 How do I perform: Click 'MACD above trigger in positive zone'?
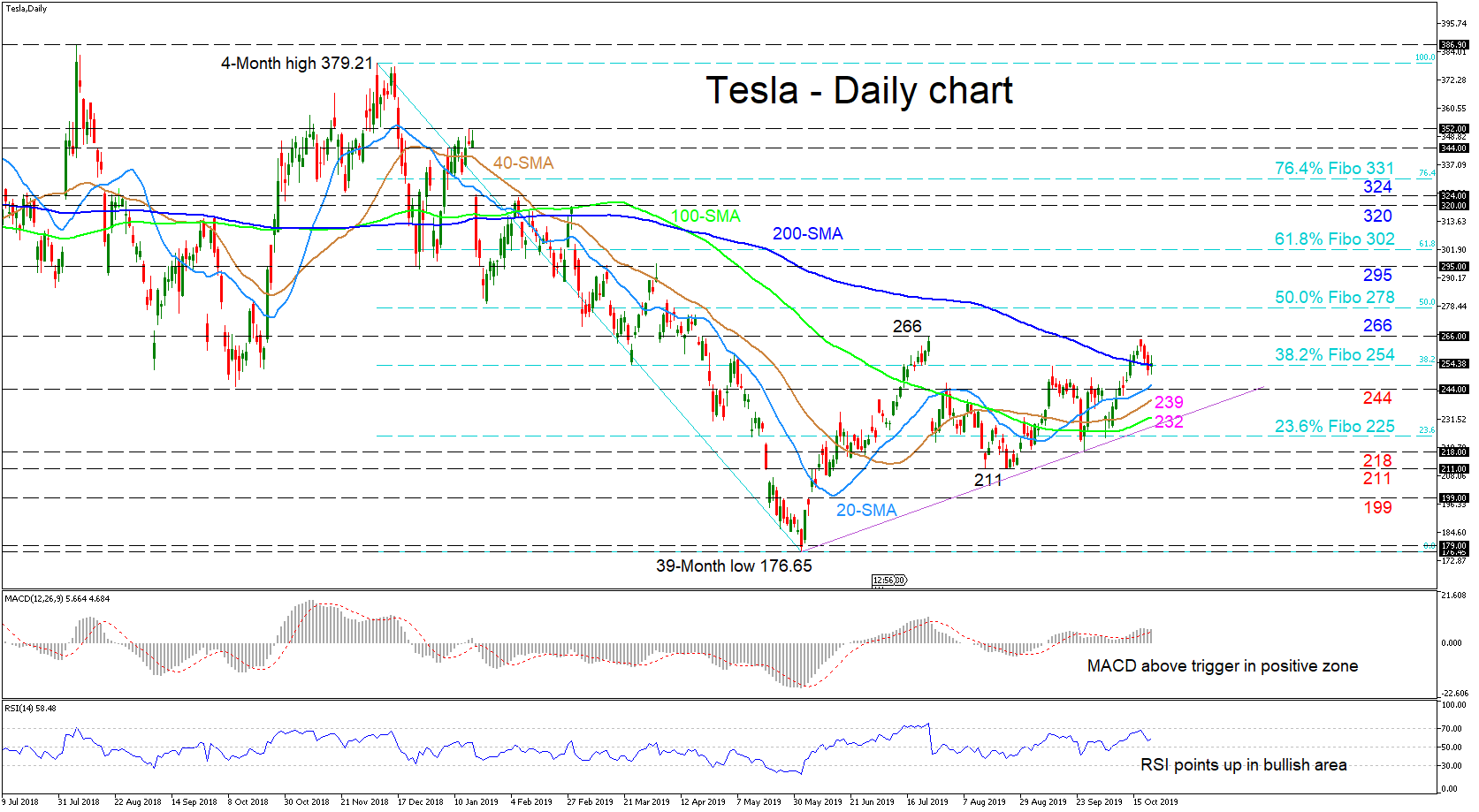pyautogui.click(x=1223, y=666)
